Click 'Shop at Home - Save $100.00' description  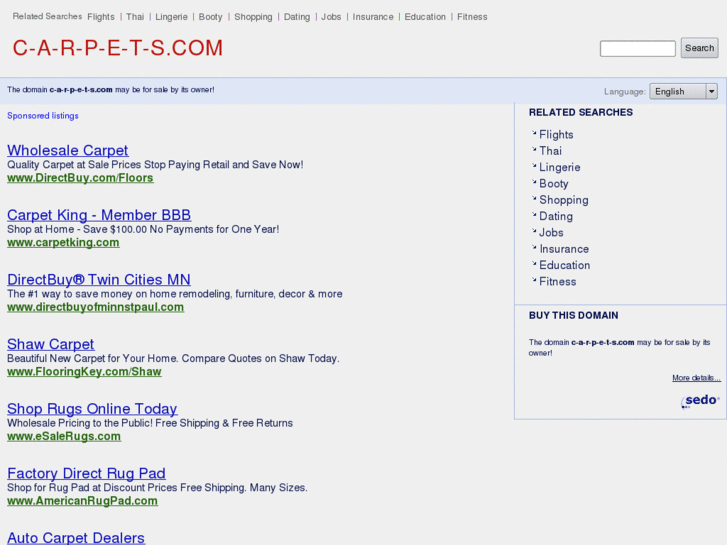click(x=143, y=229)
